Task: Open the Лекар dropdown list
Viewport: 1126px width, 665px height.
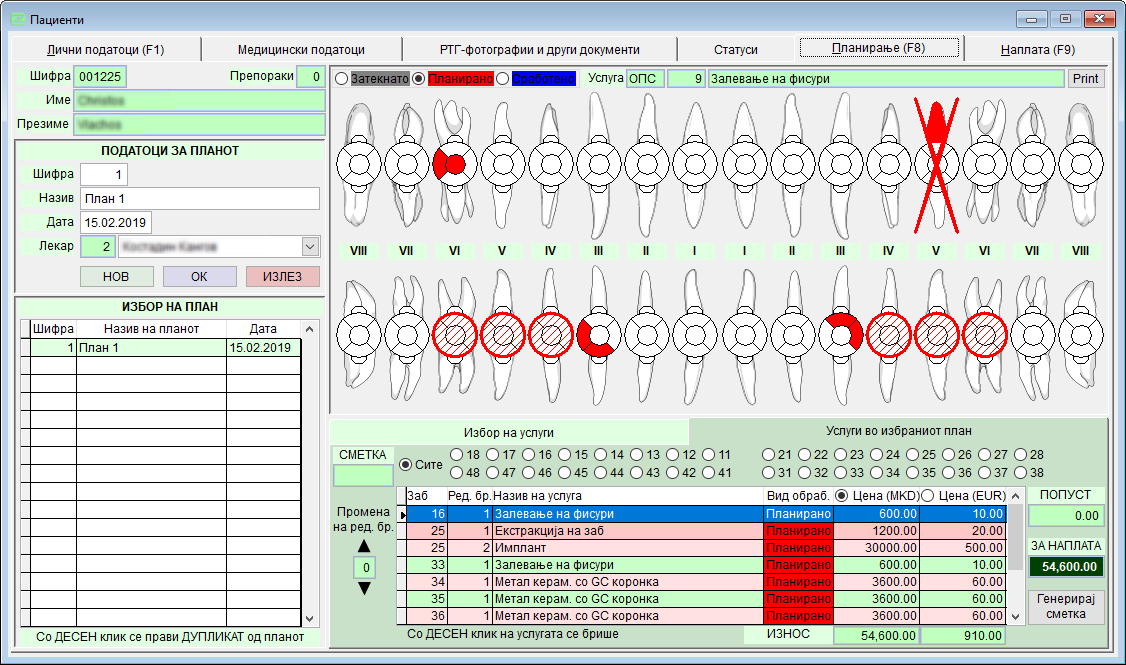Action: pos(309,246)
